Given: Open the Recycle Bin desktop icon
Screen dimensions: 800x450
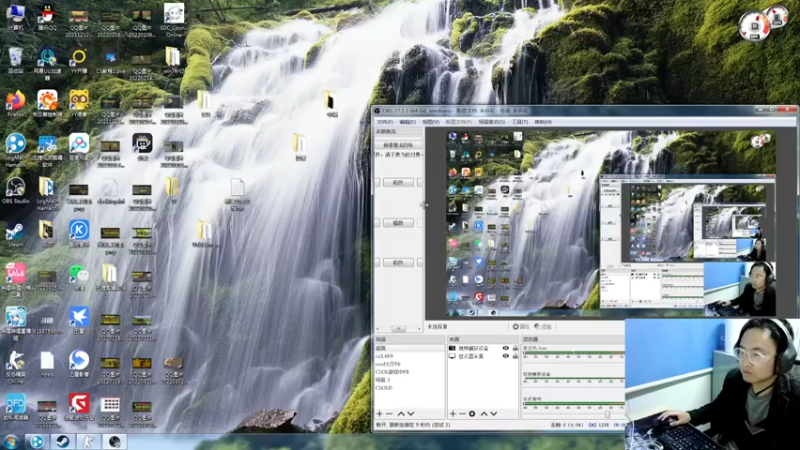Looking at the screenshot, I should coord(16,60).
